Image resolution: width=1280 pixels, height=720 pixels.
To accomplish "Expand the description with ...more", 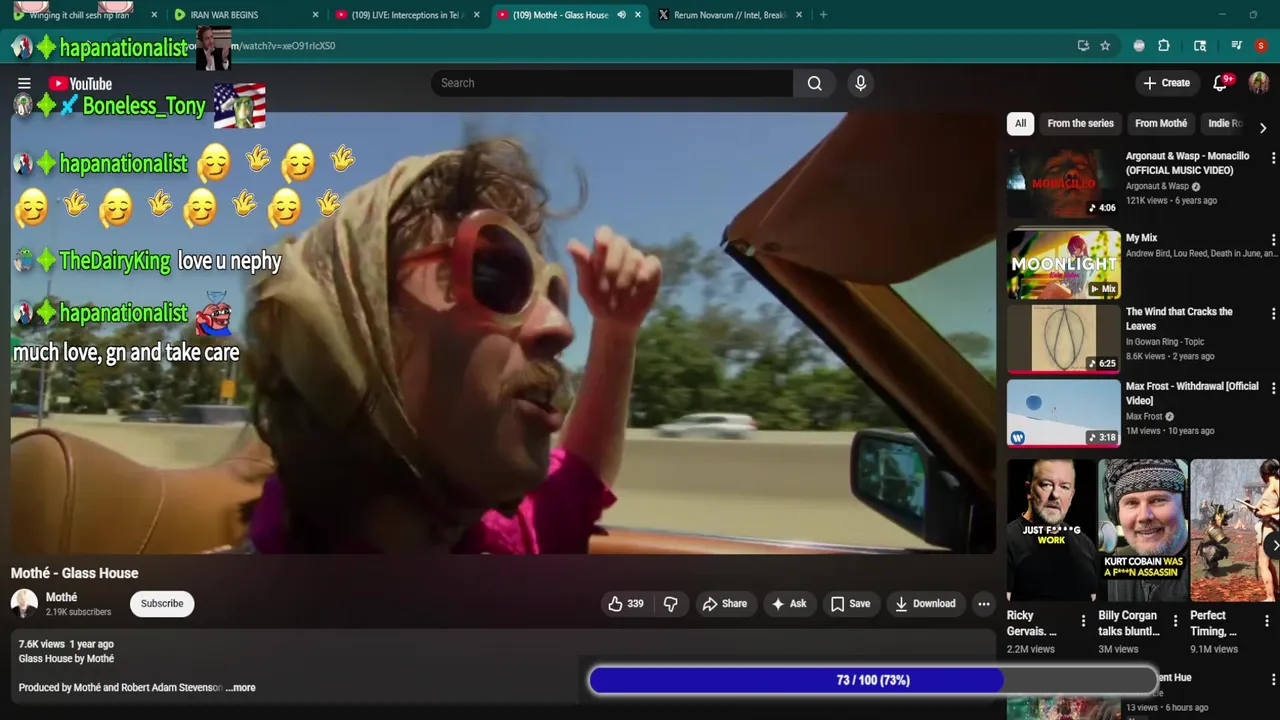I will click(x=240, y=688).
